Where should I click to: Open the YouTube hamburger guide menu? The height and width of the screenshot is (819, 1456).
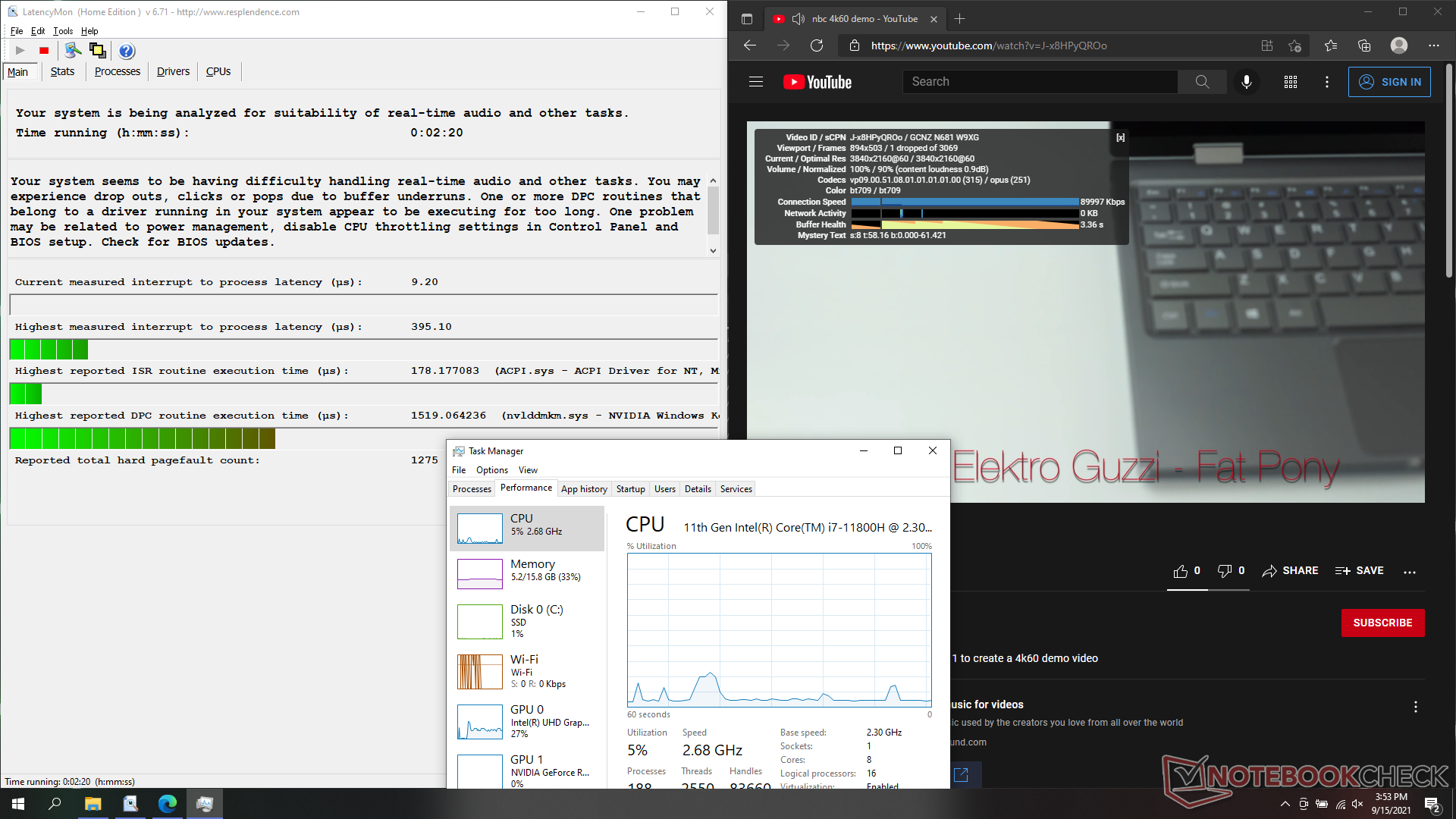[x=756, y=82]
